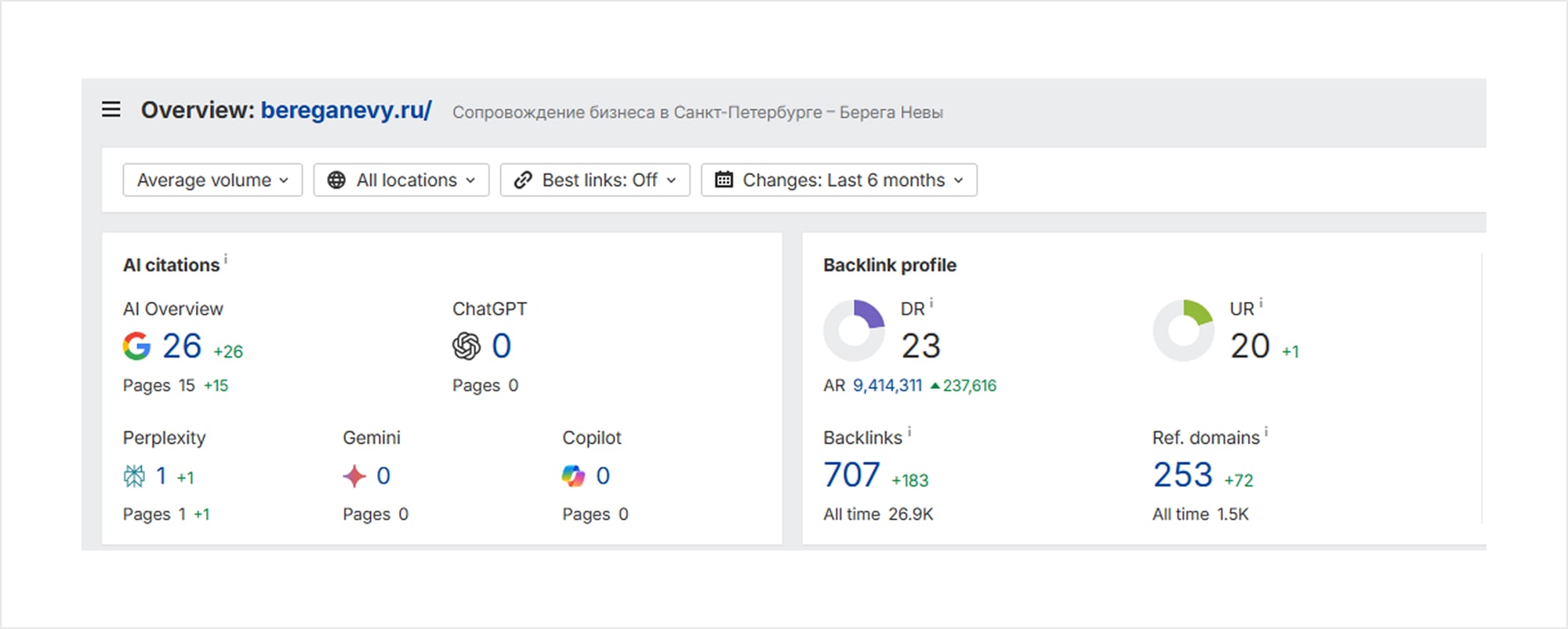Click the info icon beside AI citations
Viewport: 1568px width, 629px height.
tap(226, 258)
